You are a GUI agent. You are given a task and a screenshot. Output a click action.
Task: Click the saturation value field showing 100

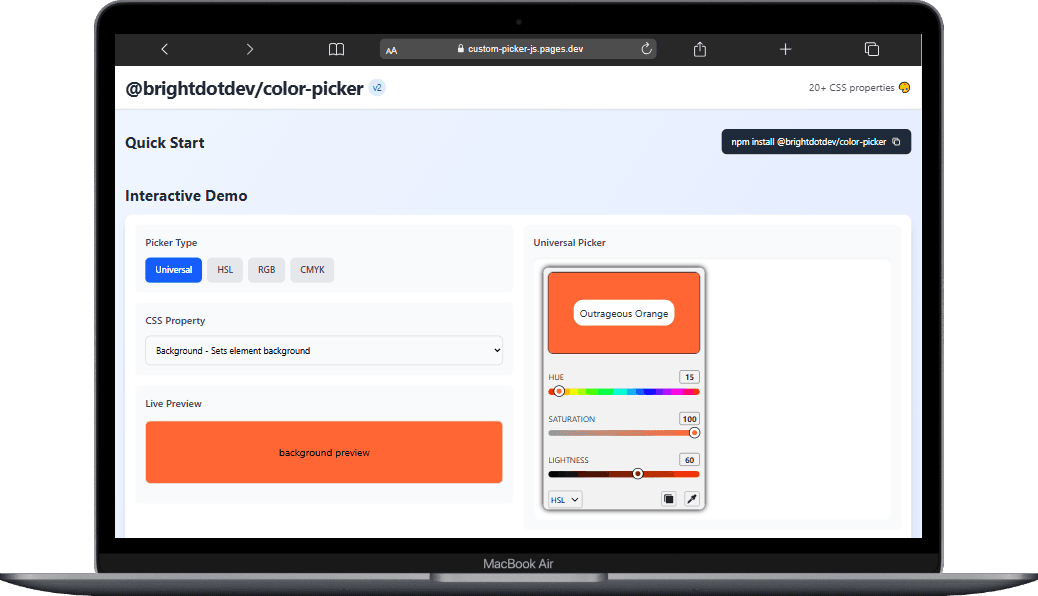tap(689, 419)
